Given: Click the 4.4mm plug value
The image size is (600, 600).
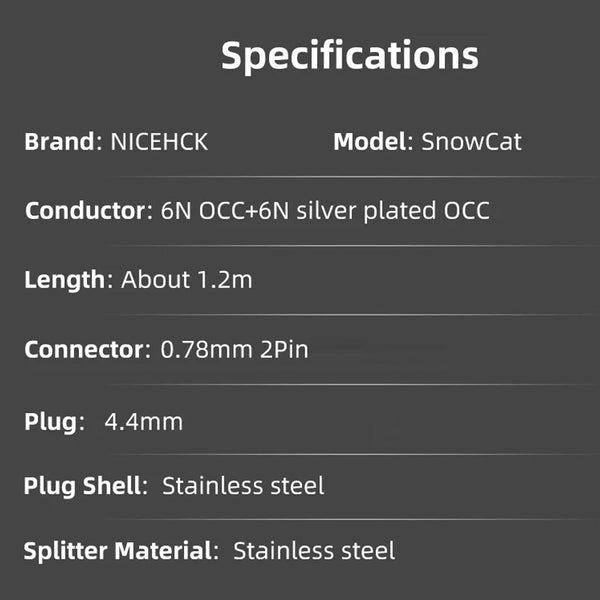Looking at the screenshot, I should [x=143, y=421].
